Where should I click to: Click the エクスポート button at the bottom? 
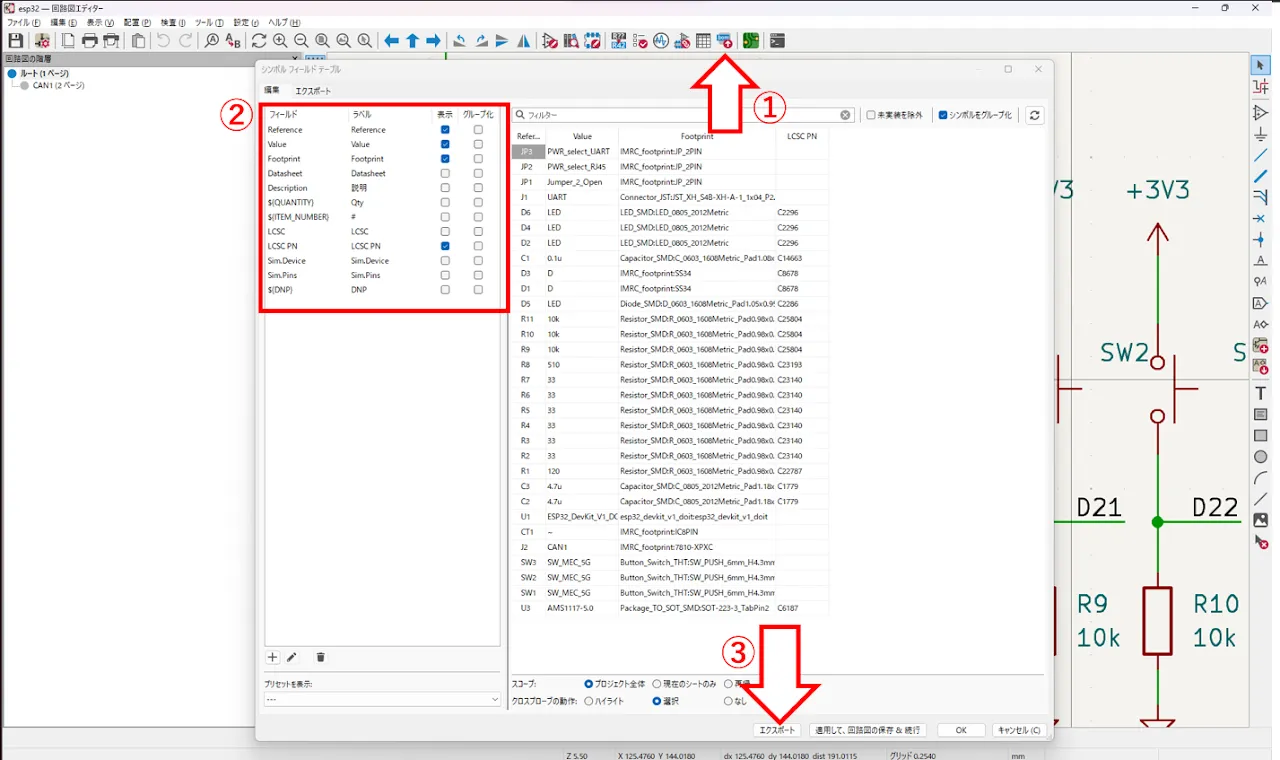[778, 730]
